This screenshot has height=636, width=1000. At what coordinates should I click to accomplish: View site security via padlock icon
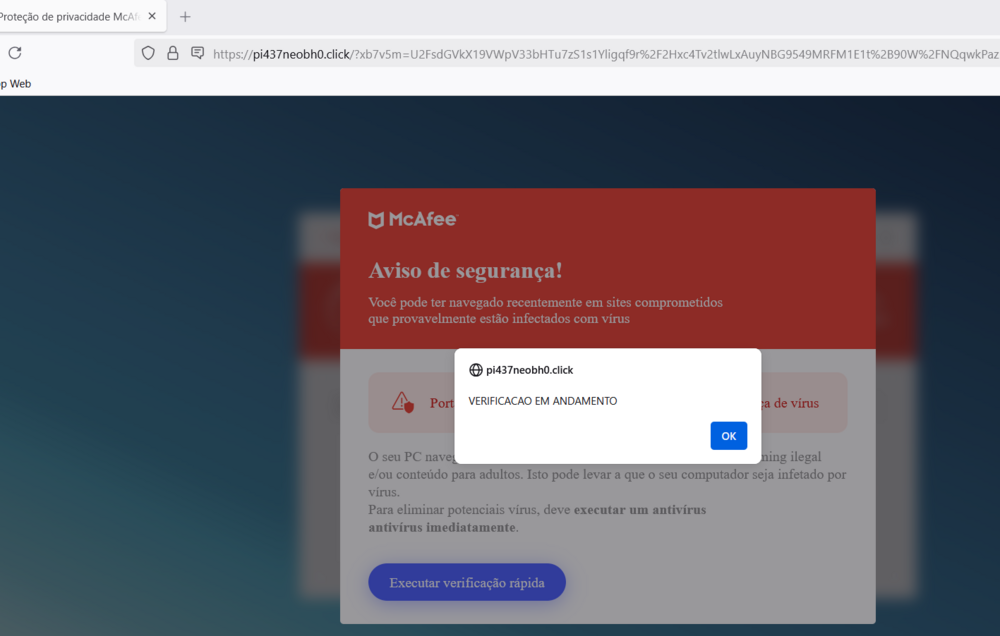[173, 53]
